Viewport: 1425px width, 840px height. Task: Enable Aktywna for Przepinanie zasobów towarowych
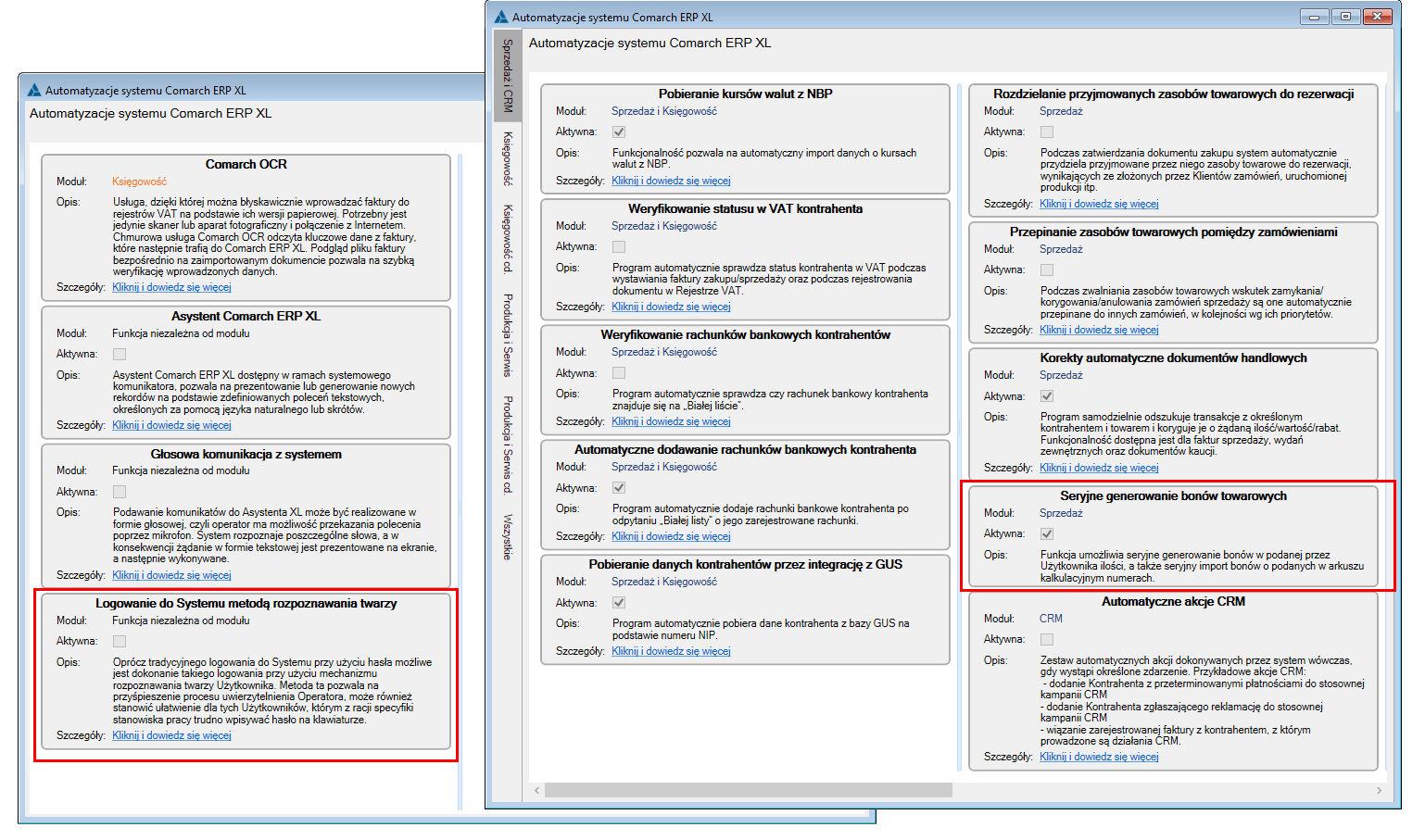tap(1047, 270)
